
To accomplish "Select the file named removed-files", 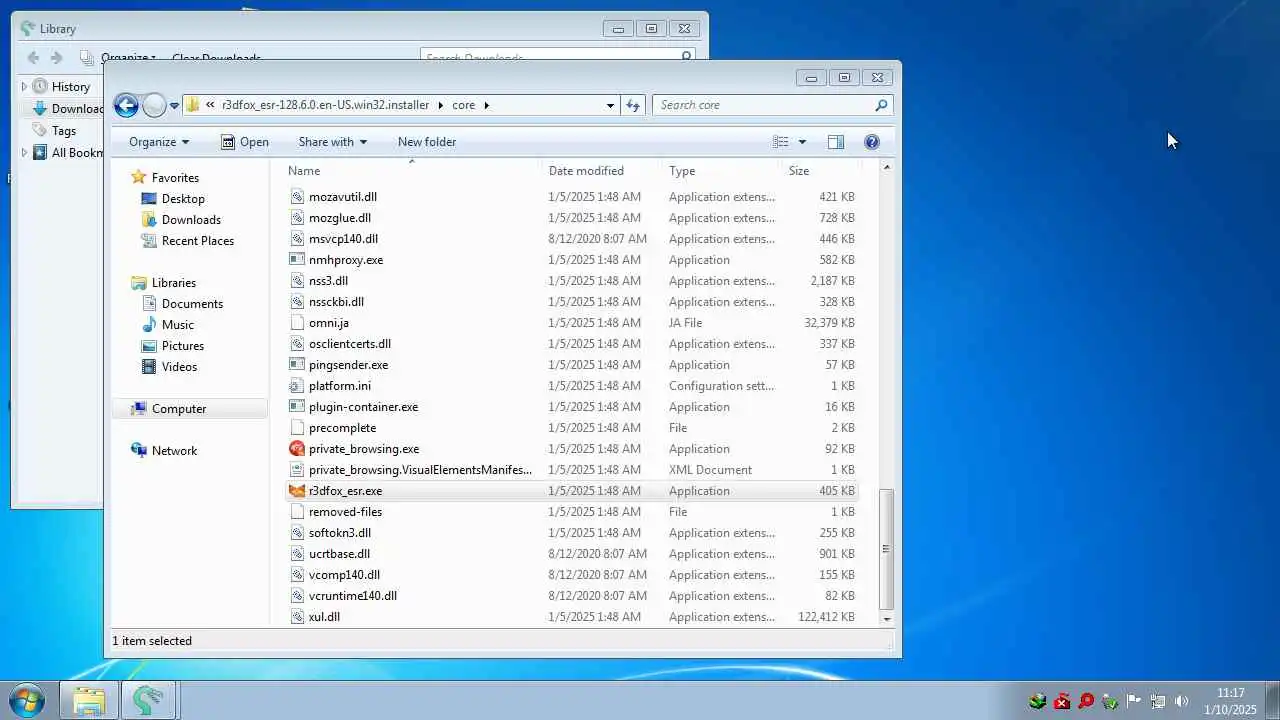I will coord(345,512).
